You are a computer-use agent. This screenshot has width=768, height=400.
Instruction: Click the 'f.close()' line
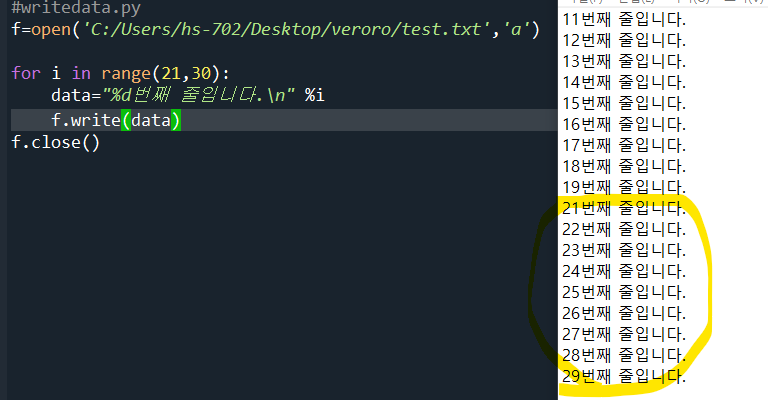[55, 142]
